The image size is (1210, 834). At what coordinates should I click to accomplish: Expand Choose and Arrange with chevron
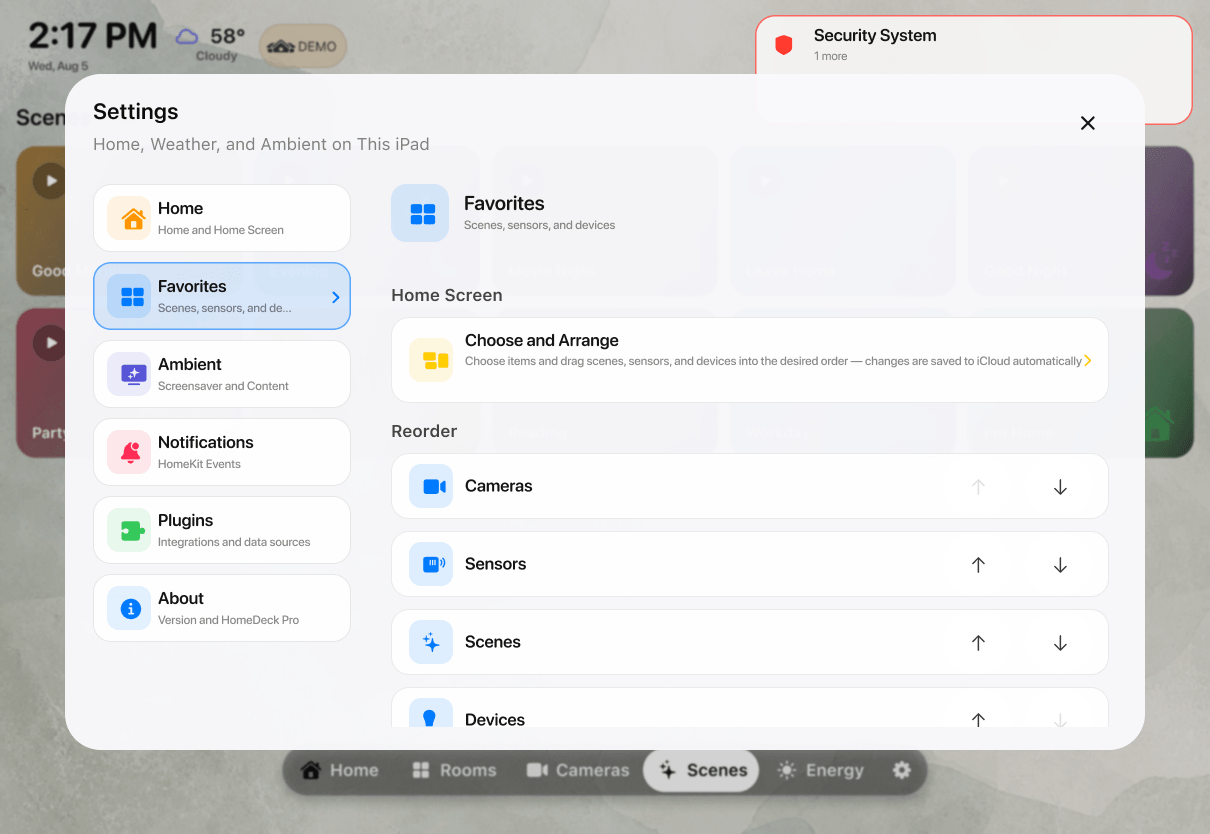pos(1087,360)
